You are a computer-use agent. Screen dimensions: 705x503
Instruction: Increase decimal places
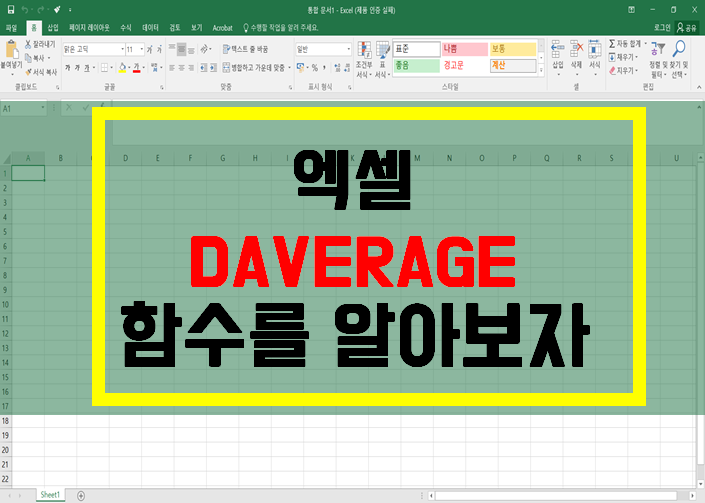[x=337, y=68]
